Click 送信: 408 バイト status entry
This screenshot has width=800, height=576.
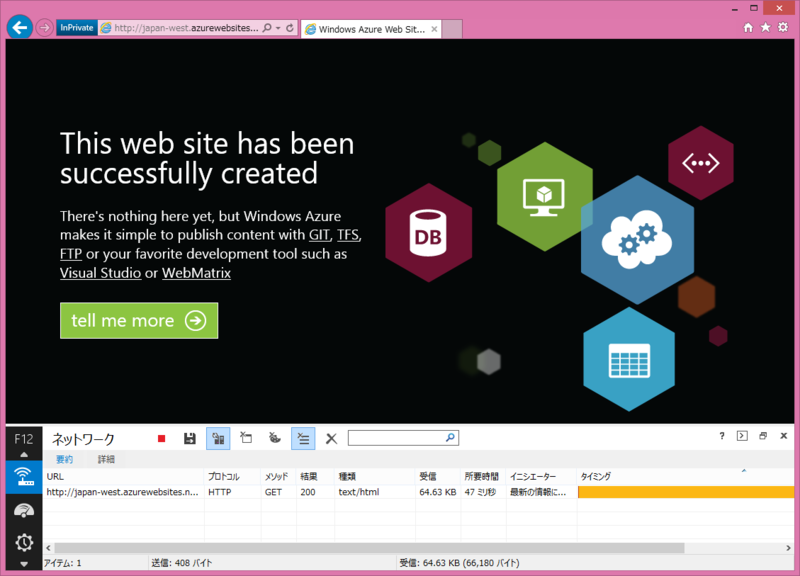[182, 563]
